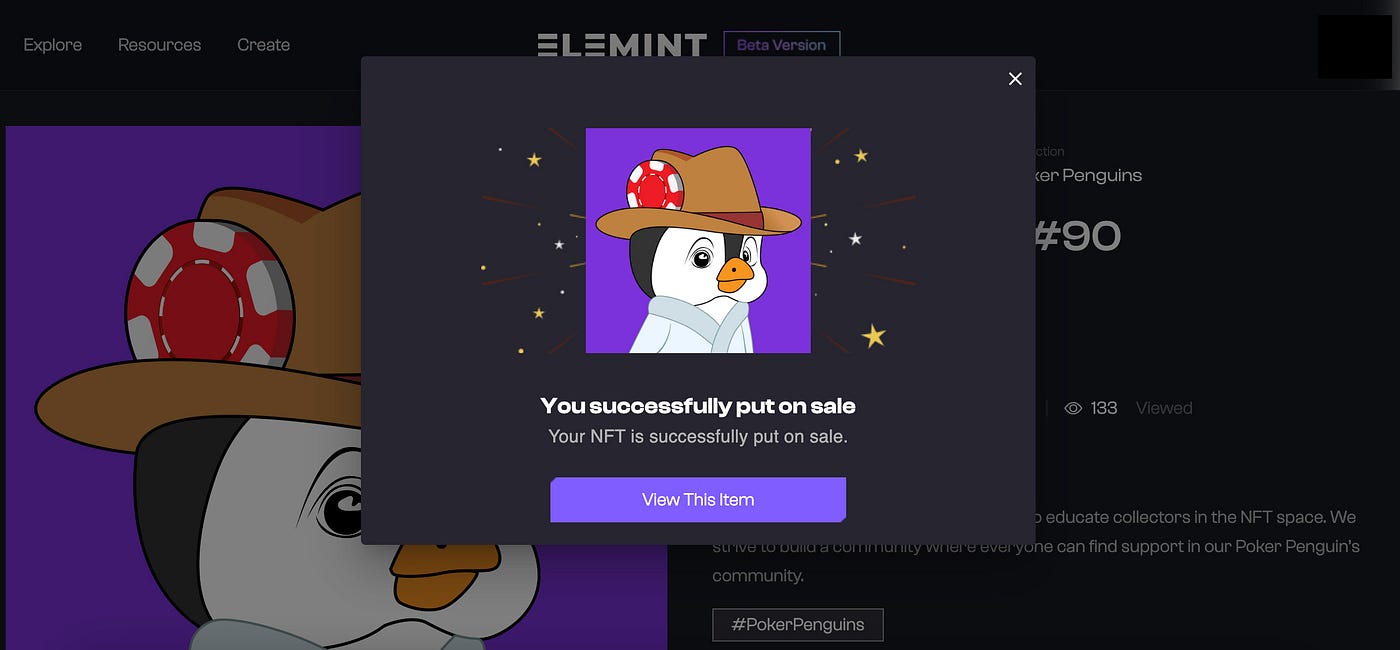Click the 133 view count

point(1104,408)
